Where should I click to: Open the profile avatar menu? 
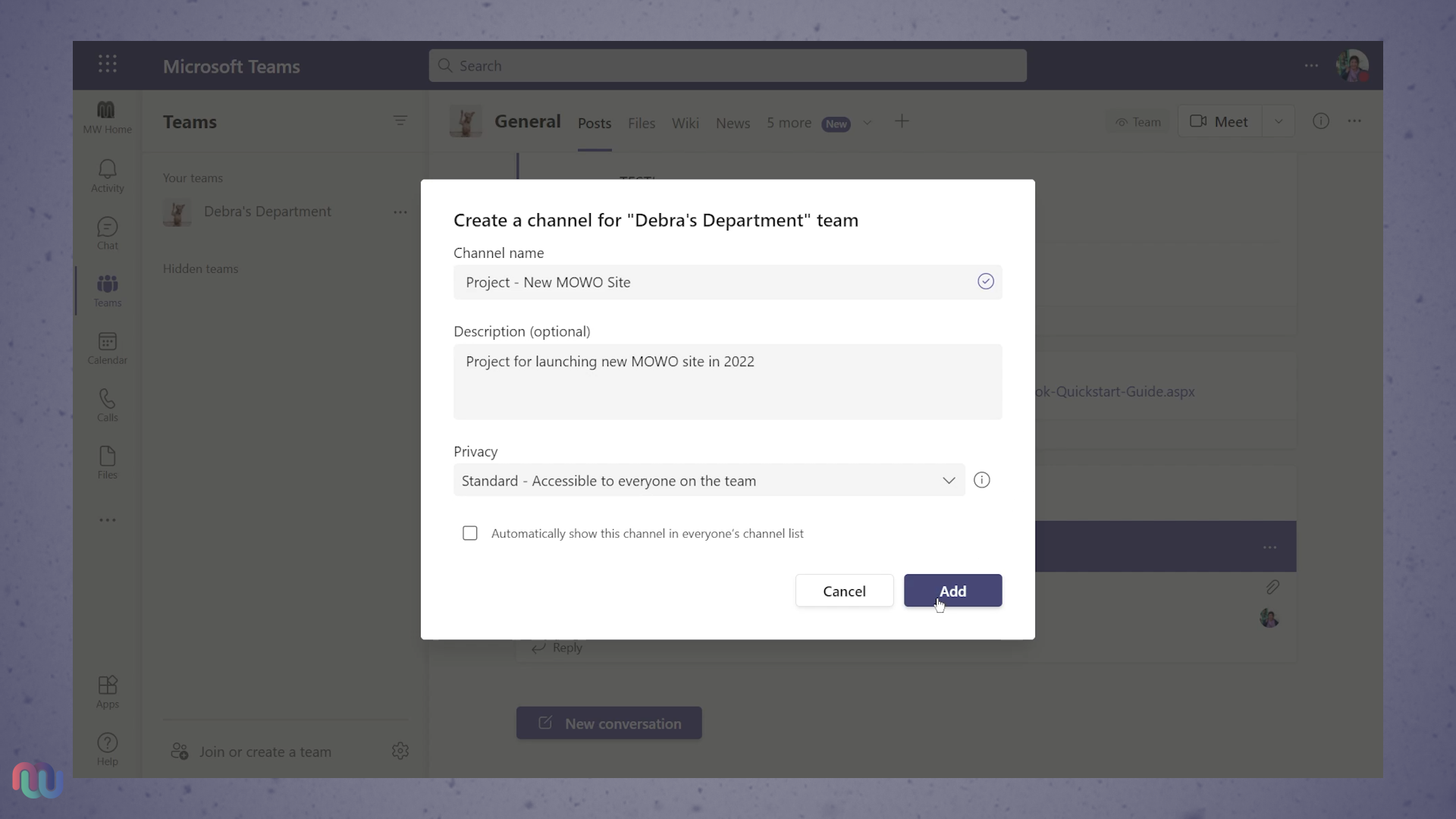pos(1352,66)
